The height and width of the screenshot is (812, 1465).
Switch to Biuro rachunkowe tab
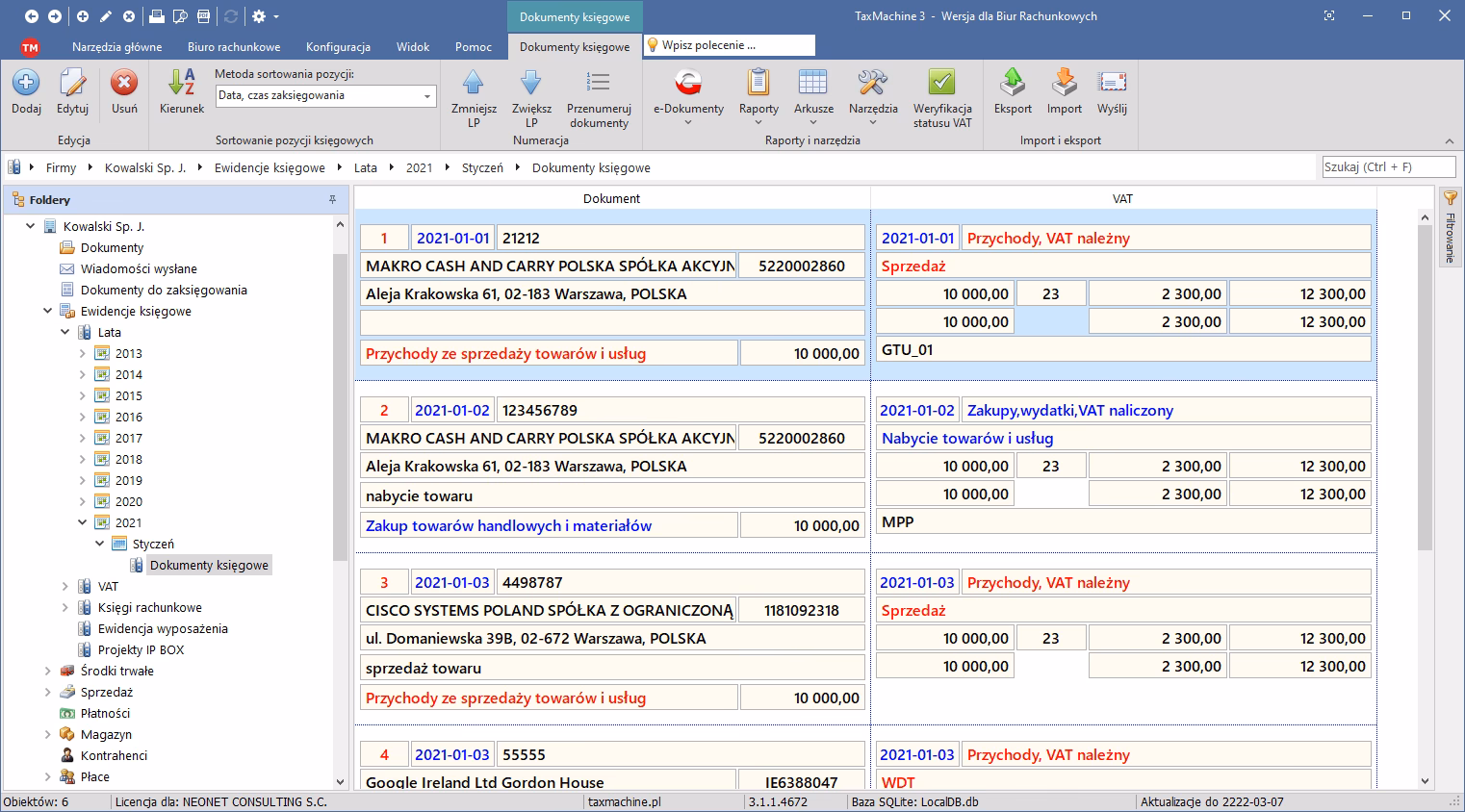tap(234, 46)
